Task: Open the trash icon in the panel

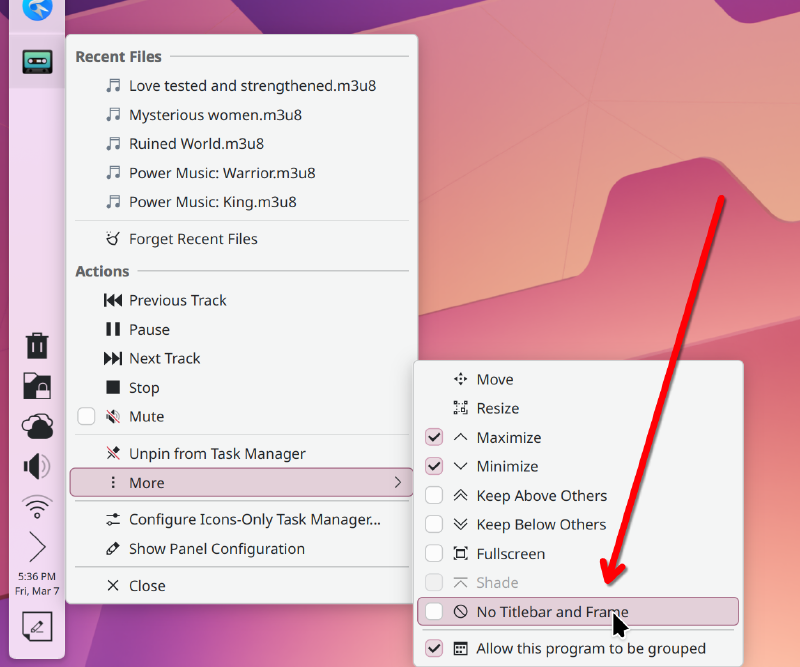Action: (37, 346)
